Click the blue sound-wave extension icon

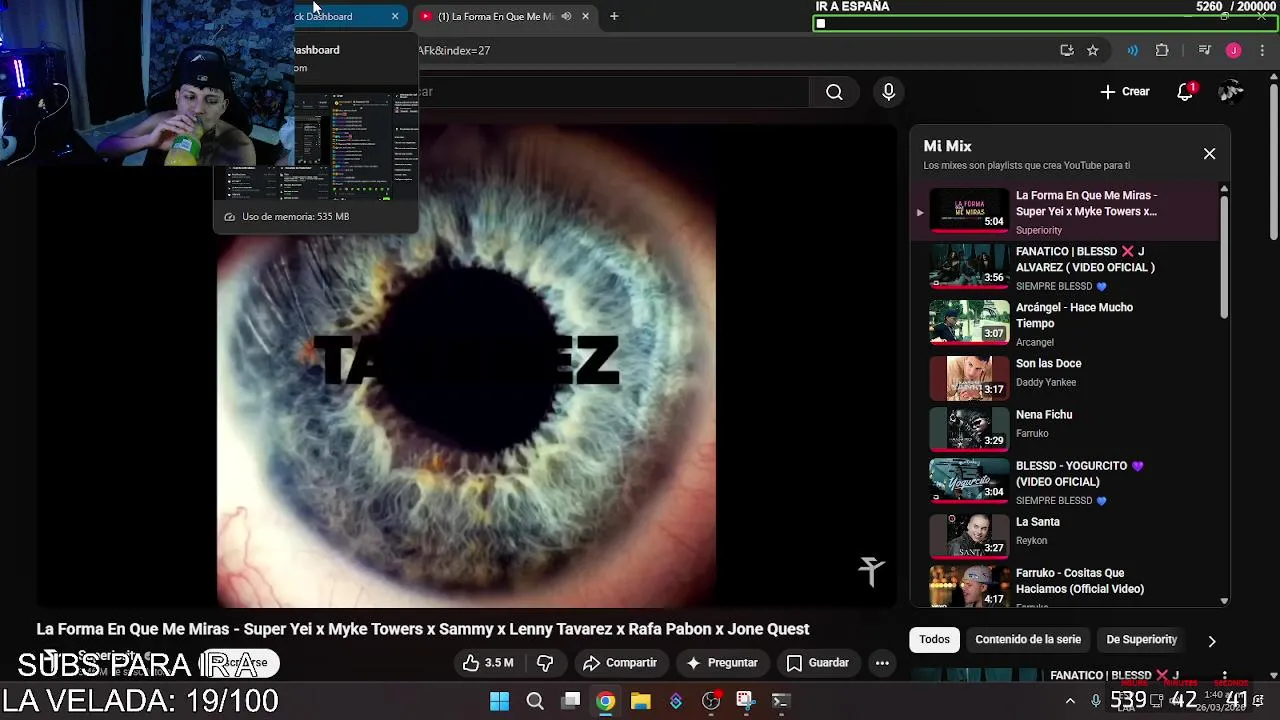1132,50
